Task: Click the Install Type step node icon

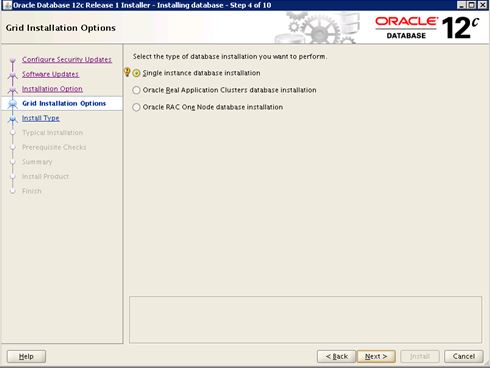Action: (13, 119)
